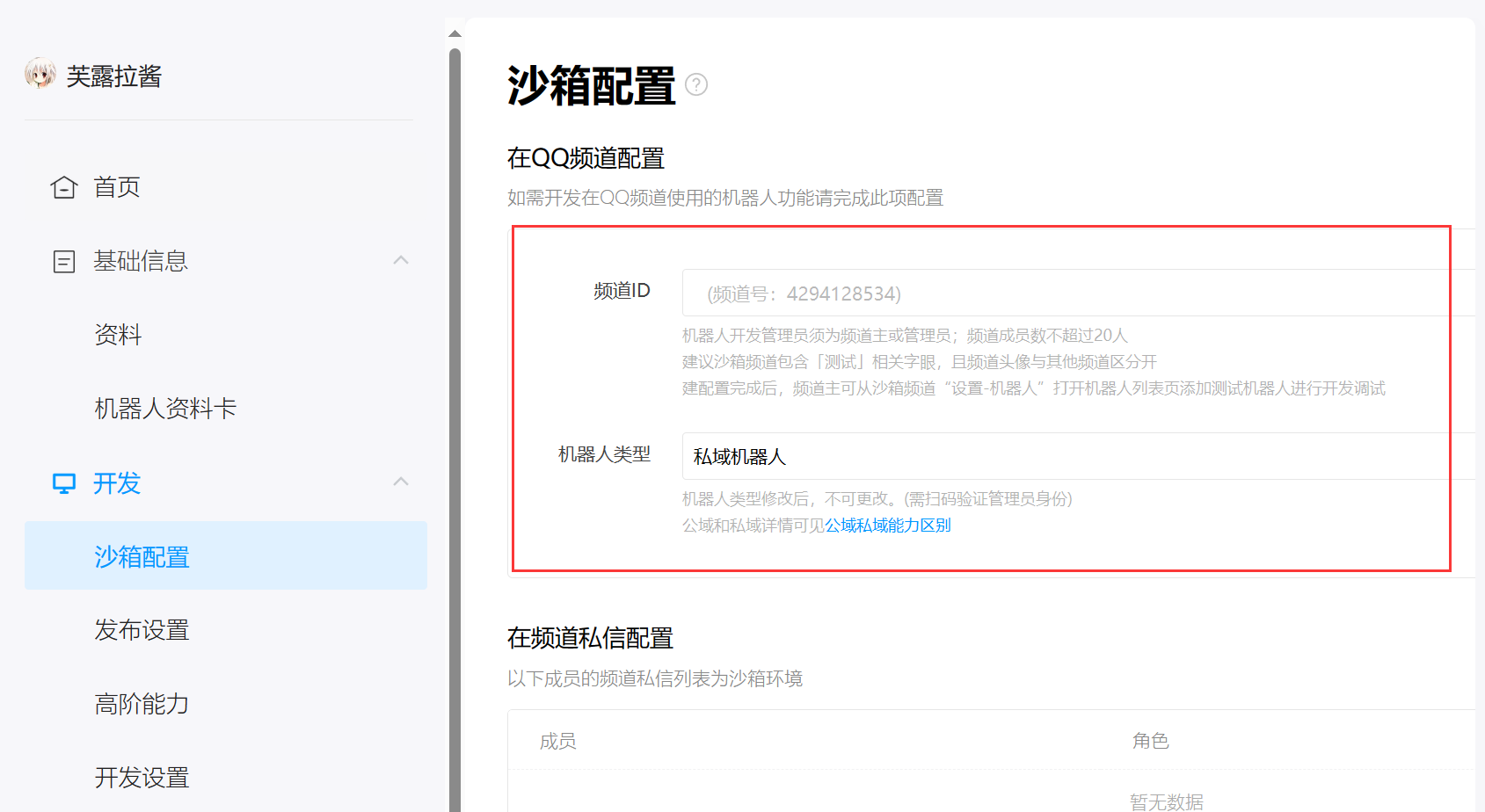Viewport: 1485px width, 812px height.
Task: Select the 沙箱配置 sidebar item
Action: point(226,555)
